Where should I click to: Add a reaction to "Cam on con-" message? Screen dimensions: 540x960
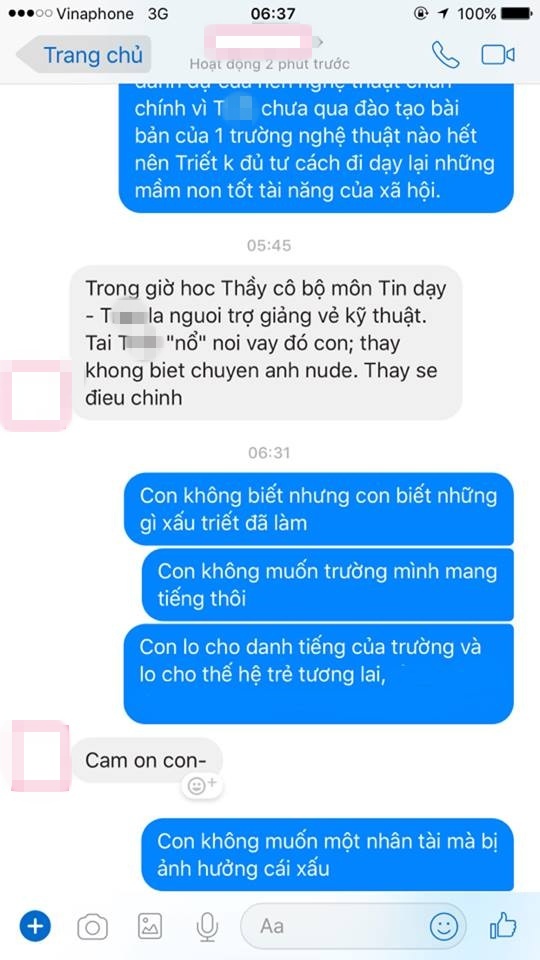203,785
